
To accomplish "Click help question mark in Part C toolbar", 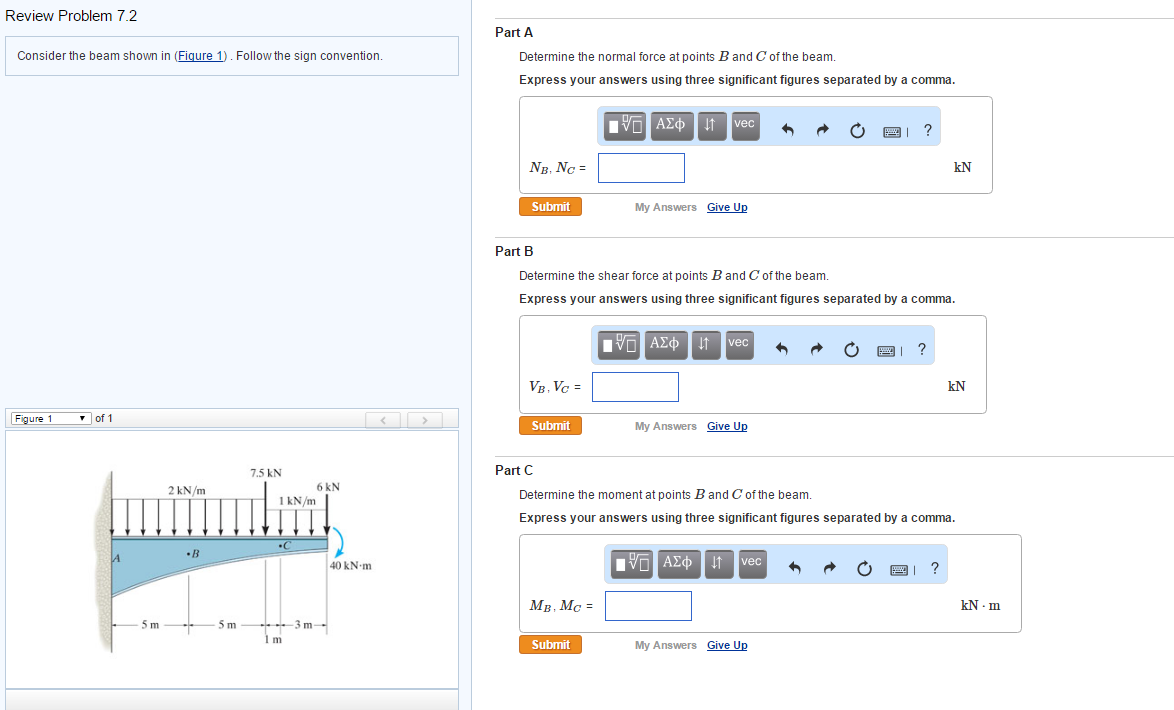I will pos(934,568).
